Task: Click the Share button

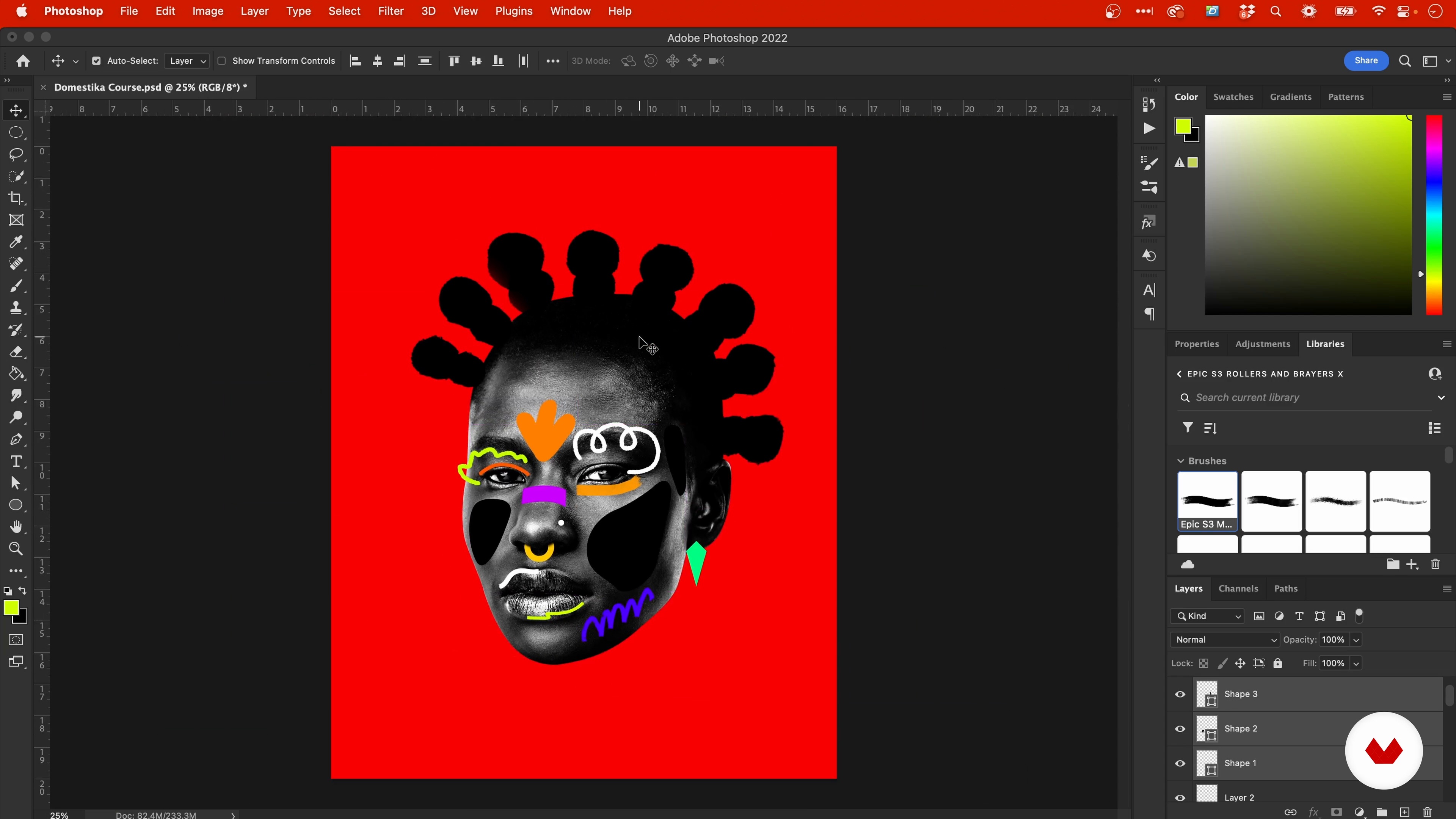Action: point(1366,61)
